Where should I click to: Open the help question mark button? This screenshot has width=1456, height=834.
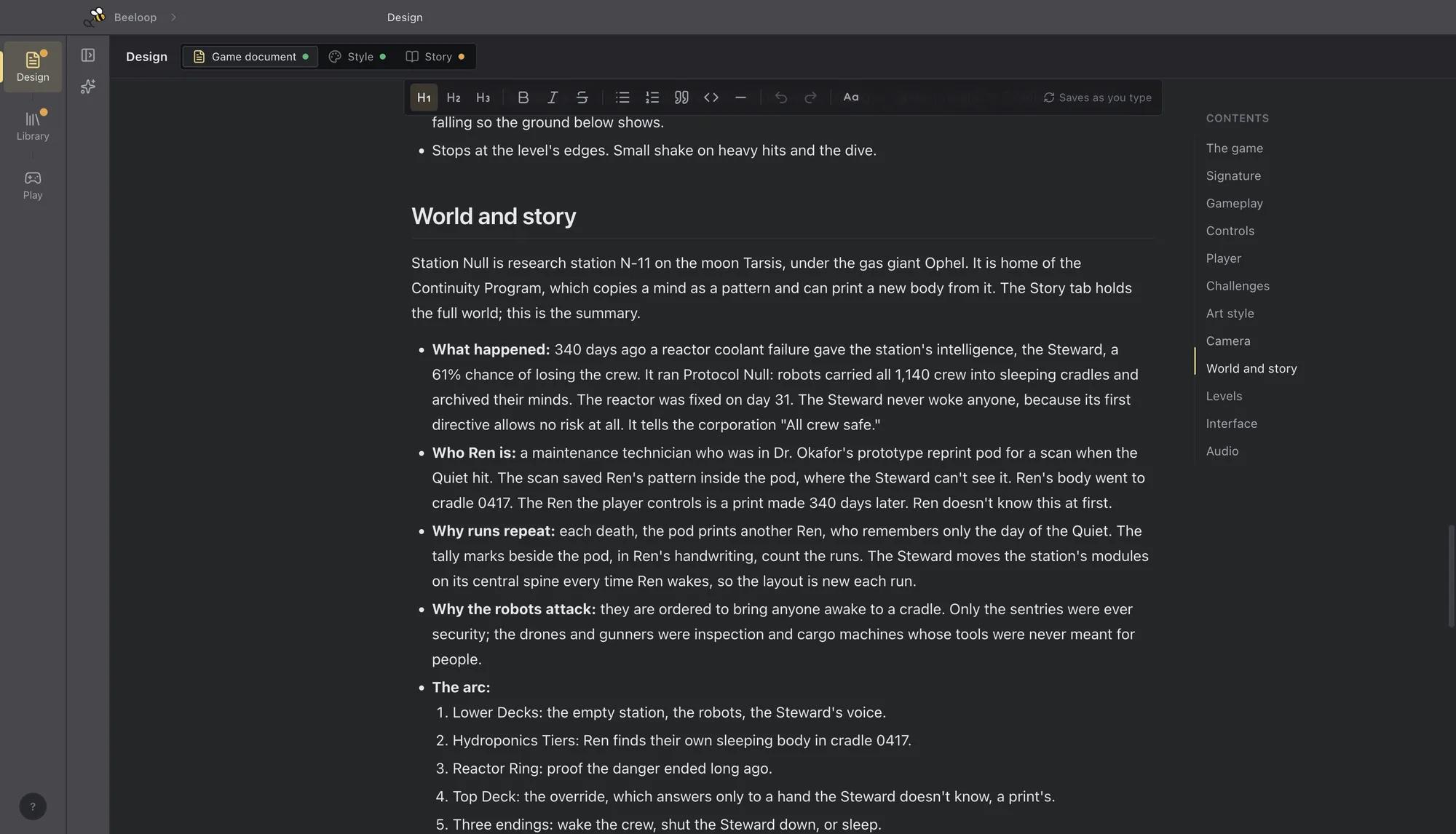pyautogui.click(x=33, y=806)
